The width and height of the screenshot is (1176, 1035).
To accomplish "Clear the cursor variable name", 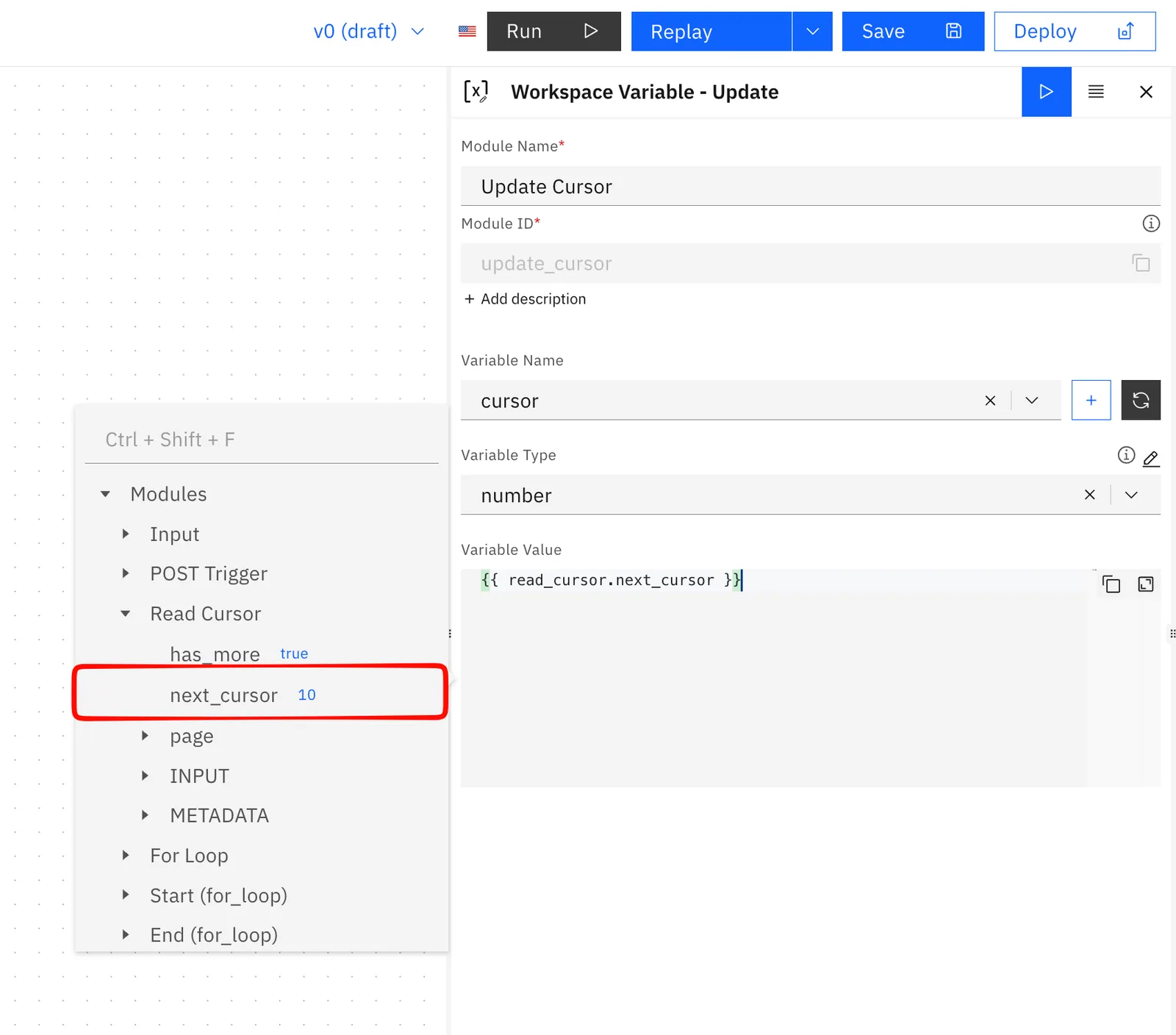I will click(990, 401).
